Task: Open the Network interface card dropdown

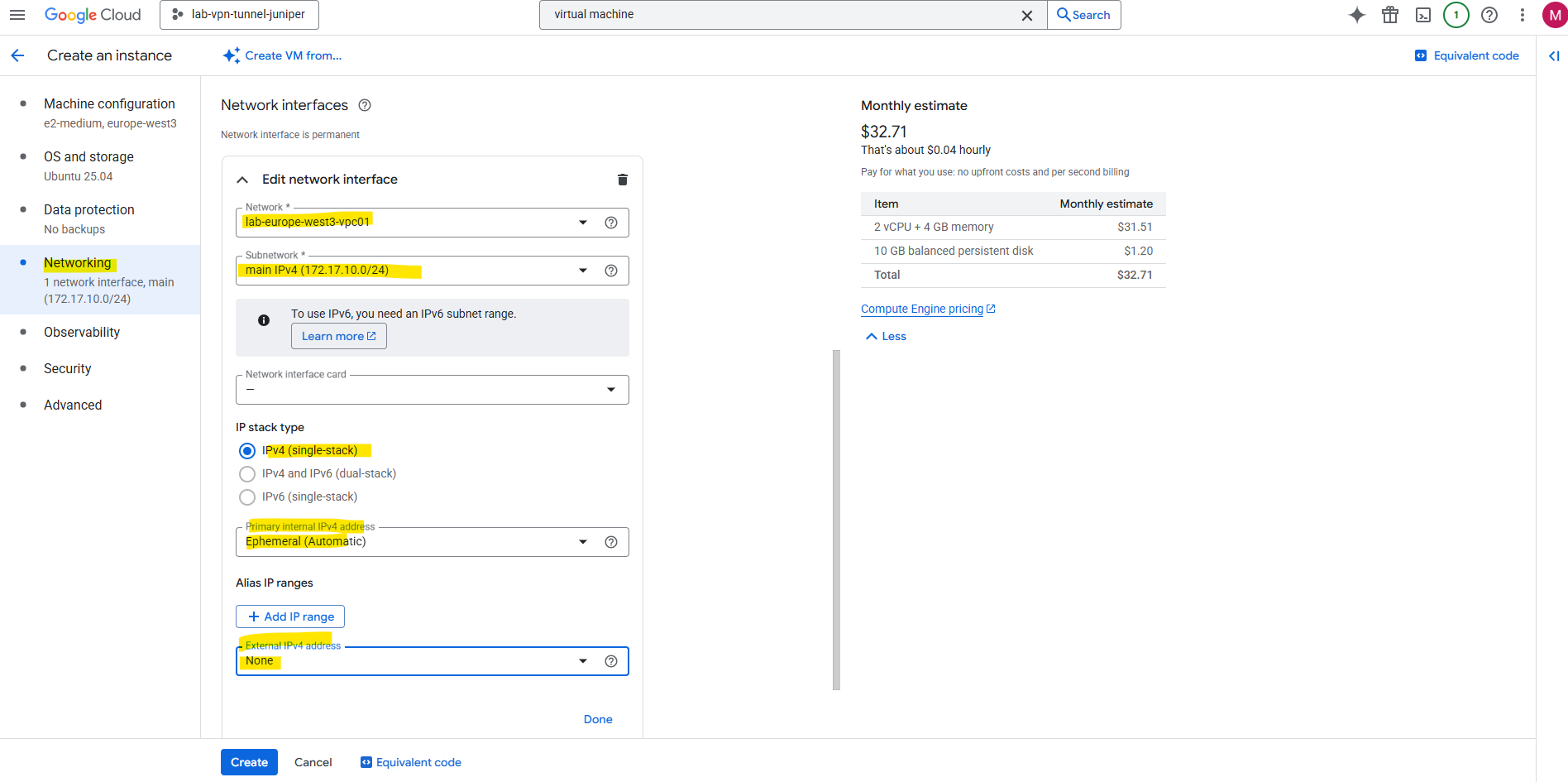Action: click(432, 390)
